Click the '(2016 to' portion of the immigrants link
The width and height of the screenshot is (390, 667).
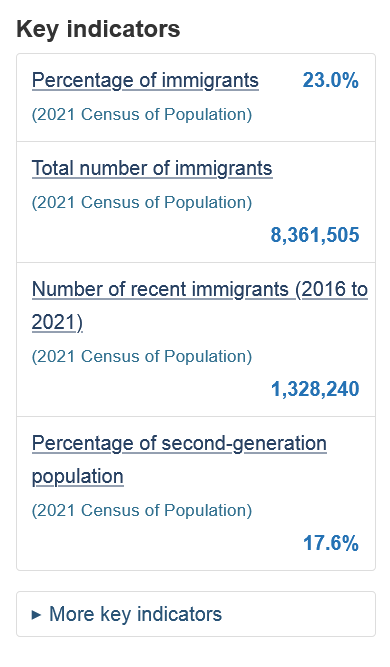(x=331, y=289)
